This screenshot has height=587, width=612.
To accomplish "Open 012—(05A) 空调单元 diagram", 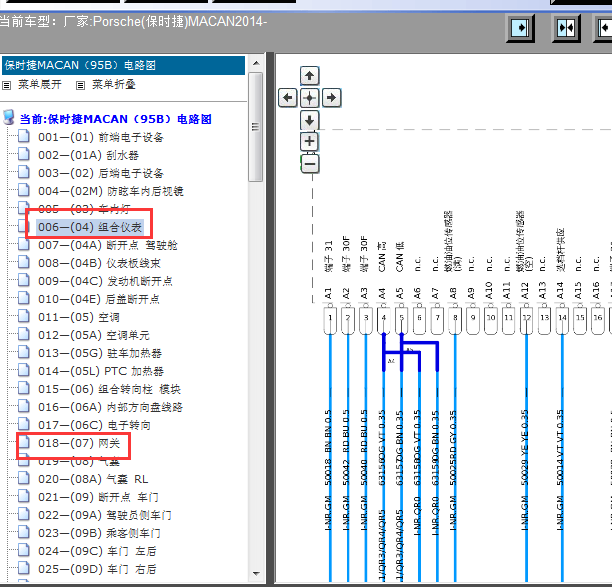I will (x=94, y=335).
